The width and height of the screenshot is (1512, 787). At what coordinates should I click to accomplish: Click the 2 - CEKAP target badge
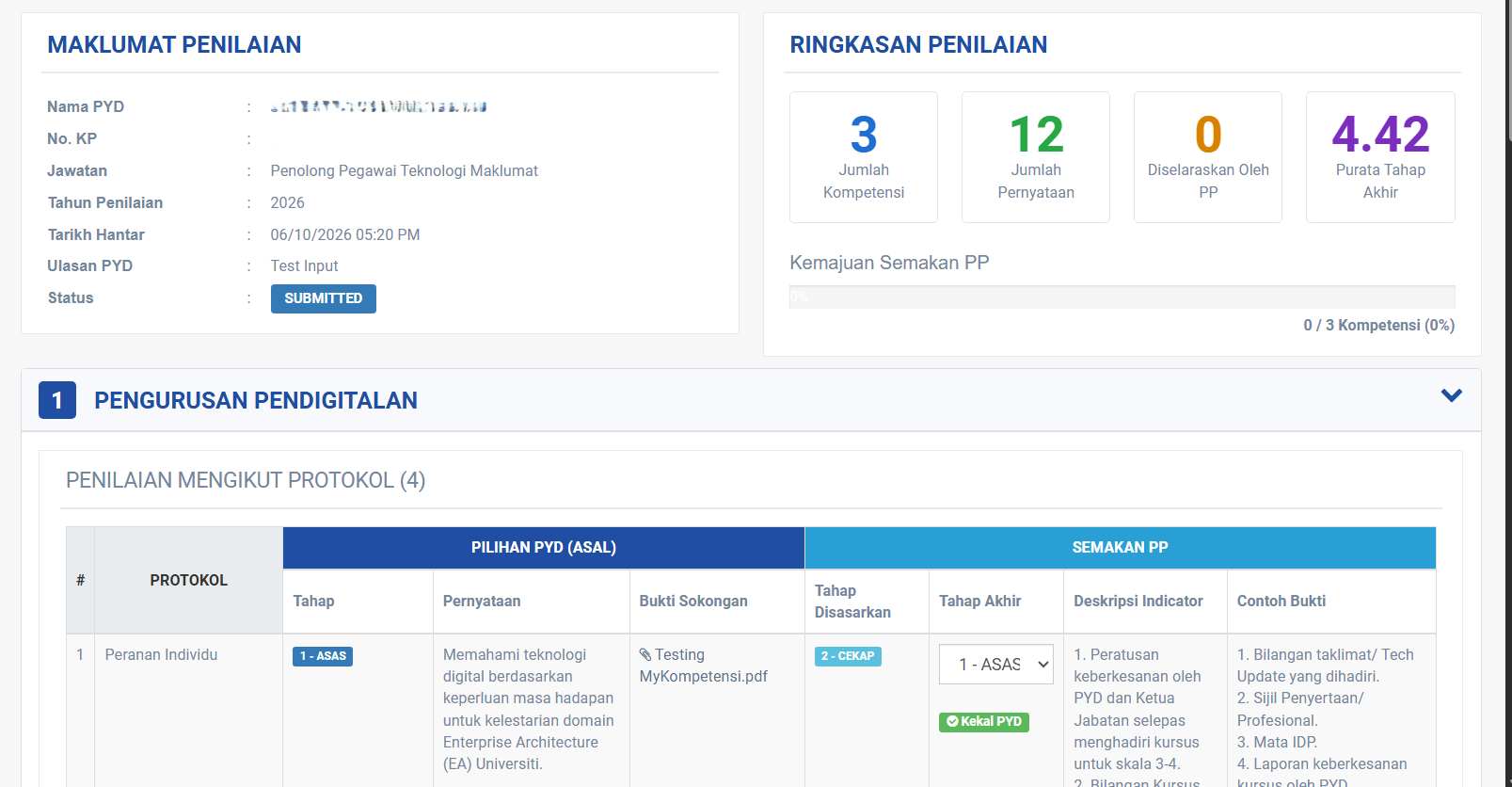pyautogui.click(x=848, y=656)
